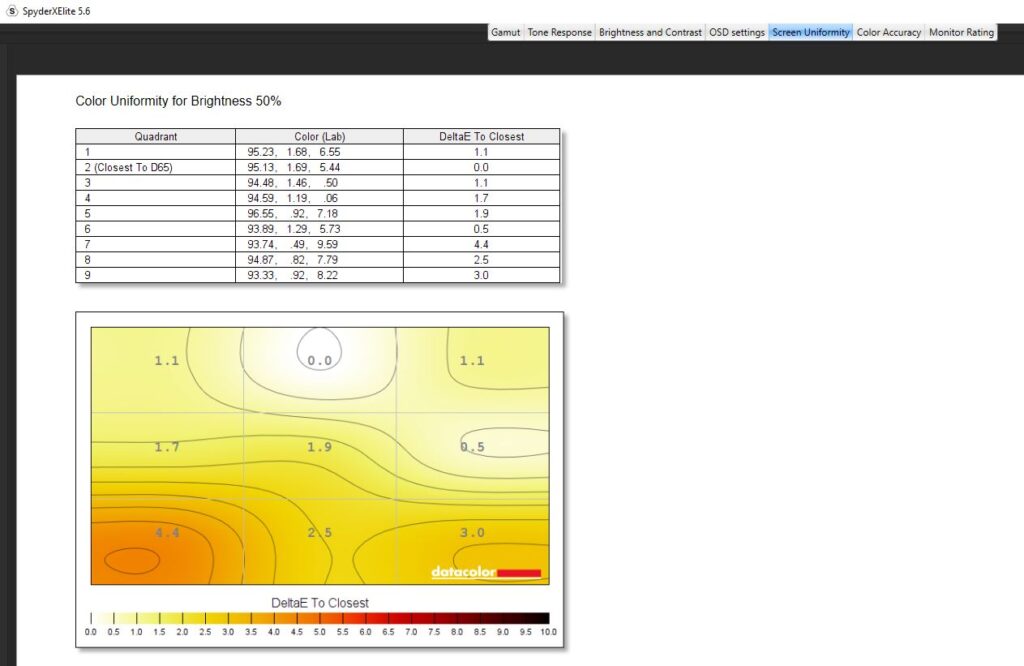Click the Quadrant column header

pyautogui.click(x=155, y=136)
